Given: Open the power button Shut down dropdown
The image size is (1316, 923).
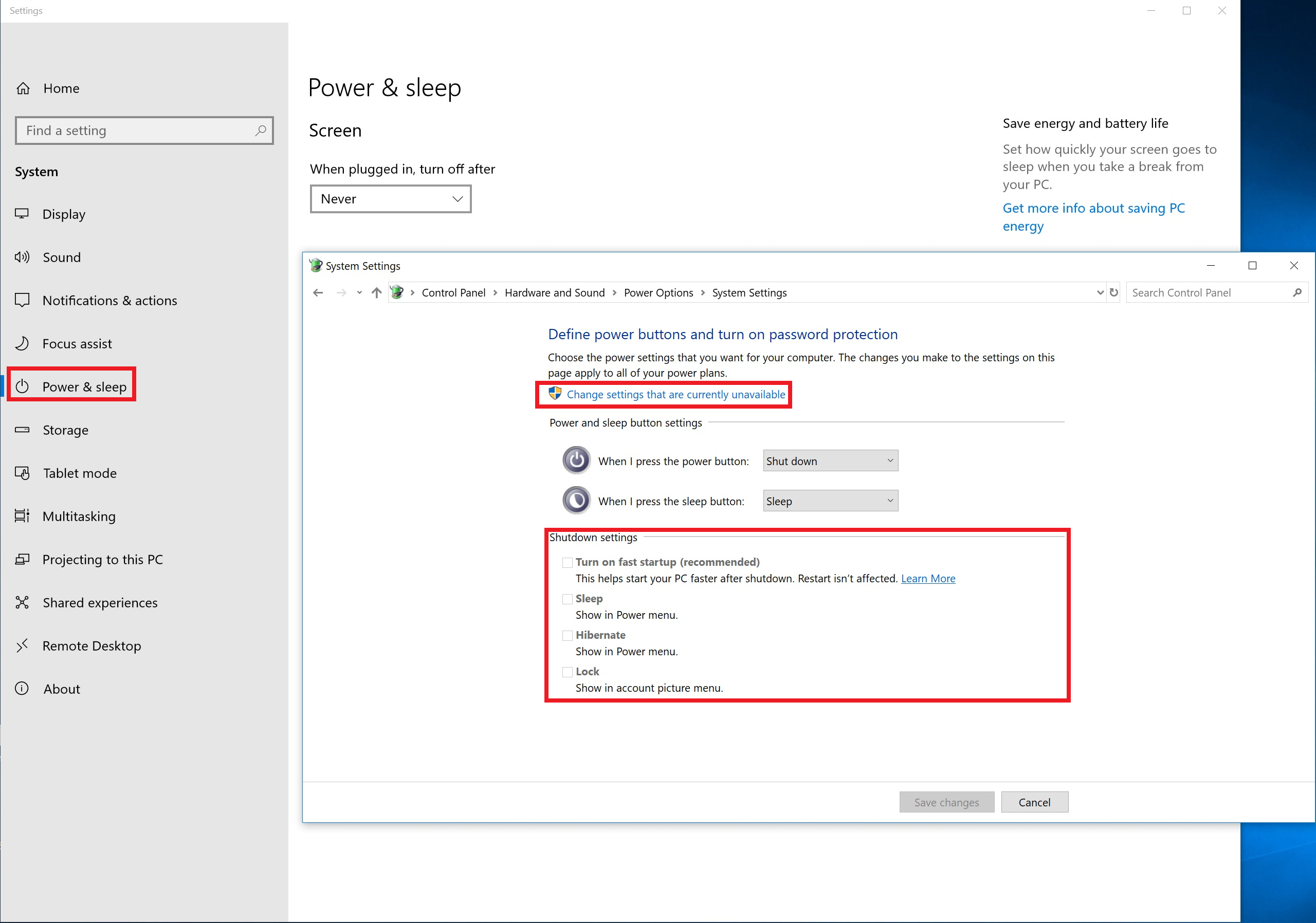Looking at the screenshot, I should [831, 460].
